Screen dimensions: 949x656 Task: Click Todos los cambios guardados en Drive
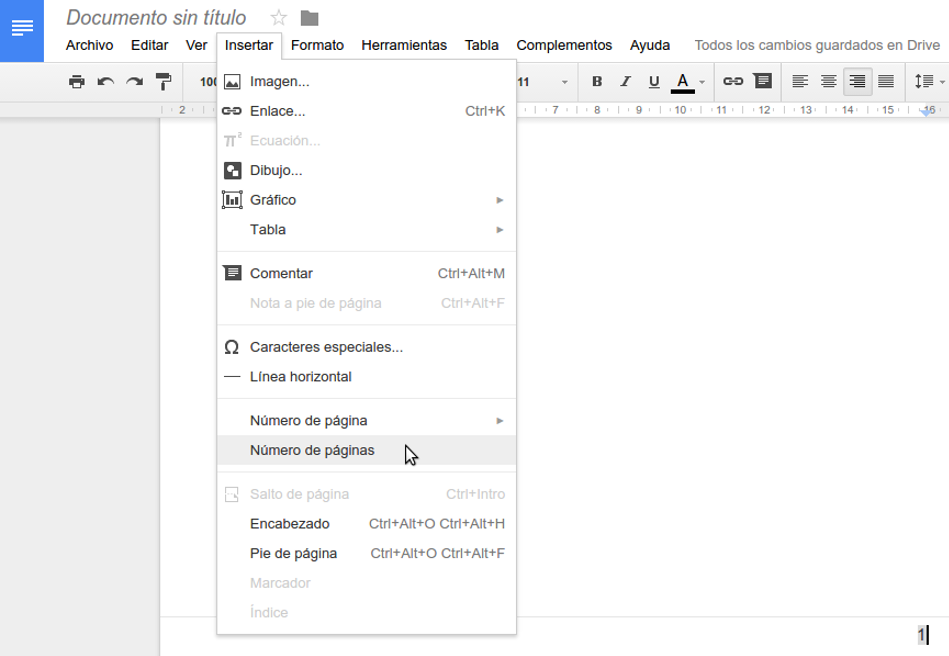[816, 45]
